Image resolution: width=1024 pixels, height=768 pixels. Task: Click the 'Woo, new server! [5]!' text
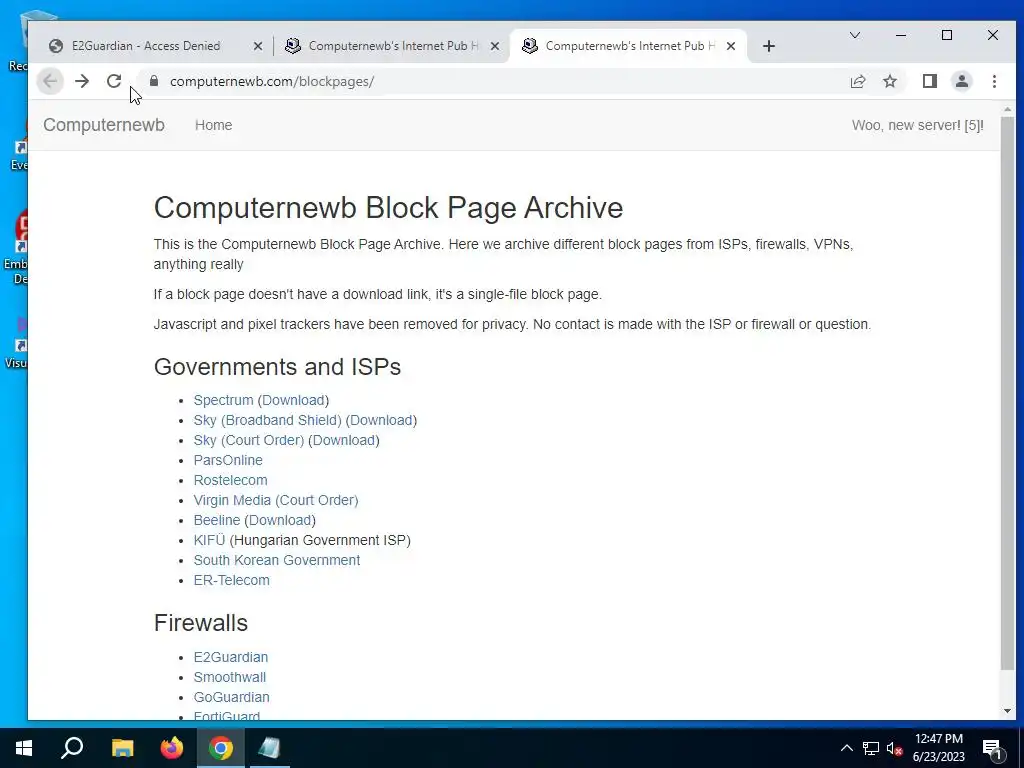[x=918, y=125]
